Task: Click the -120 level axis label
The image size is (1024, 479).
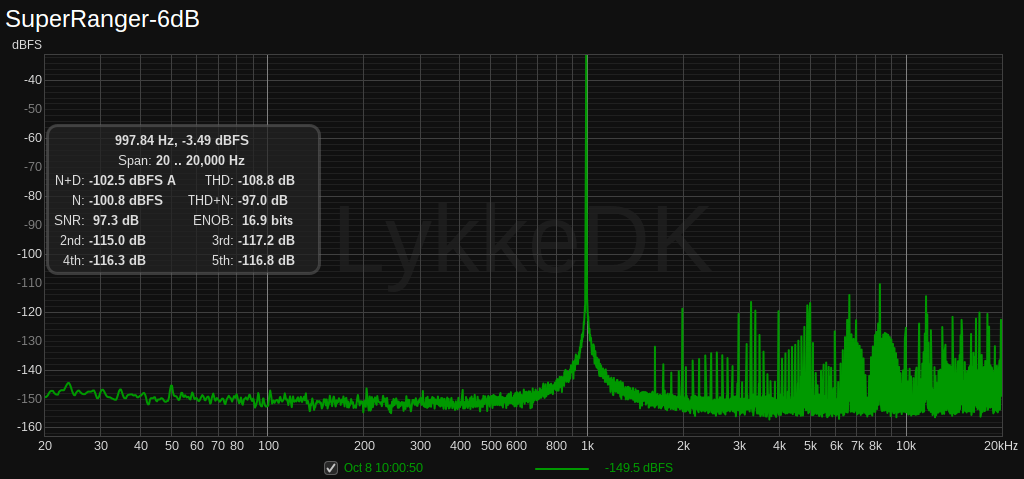Action: click(30, 312)
